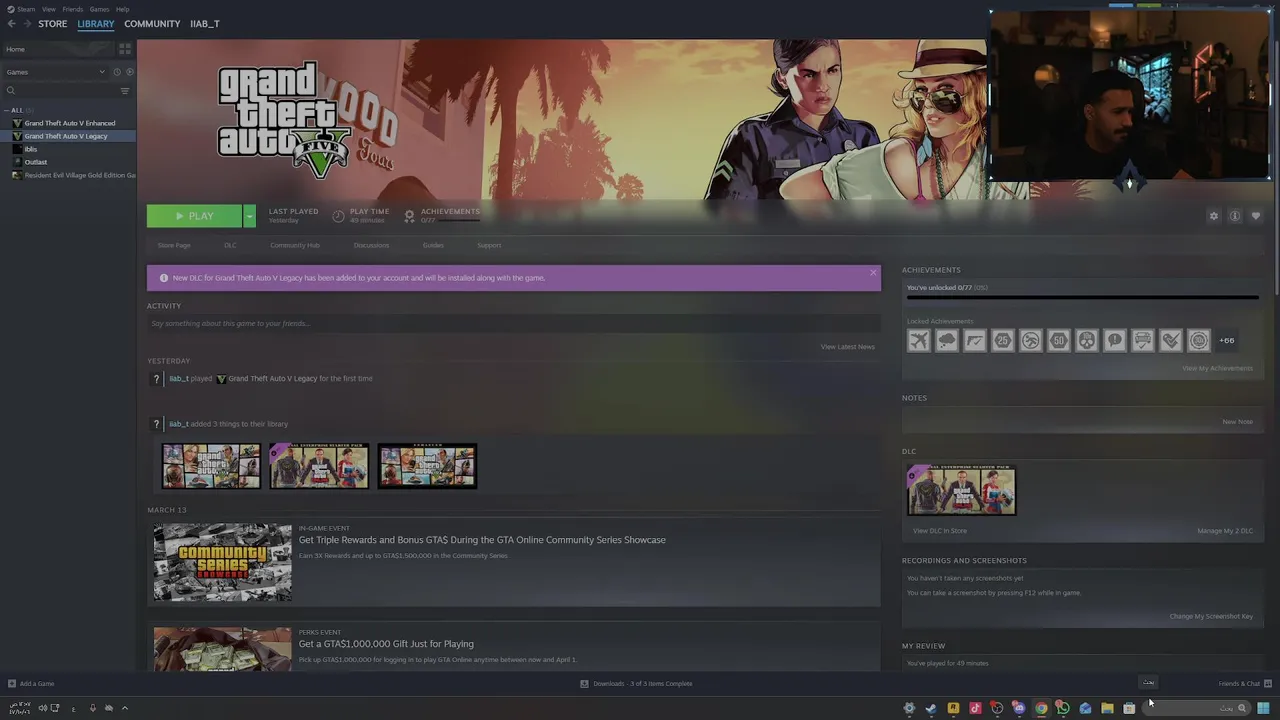Open Settings gear in Windows taskbar
This screenshot has height=720, width=1280.
coord(909,708)
